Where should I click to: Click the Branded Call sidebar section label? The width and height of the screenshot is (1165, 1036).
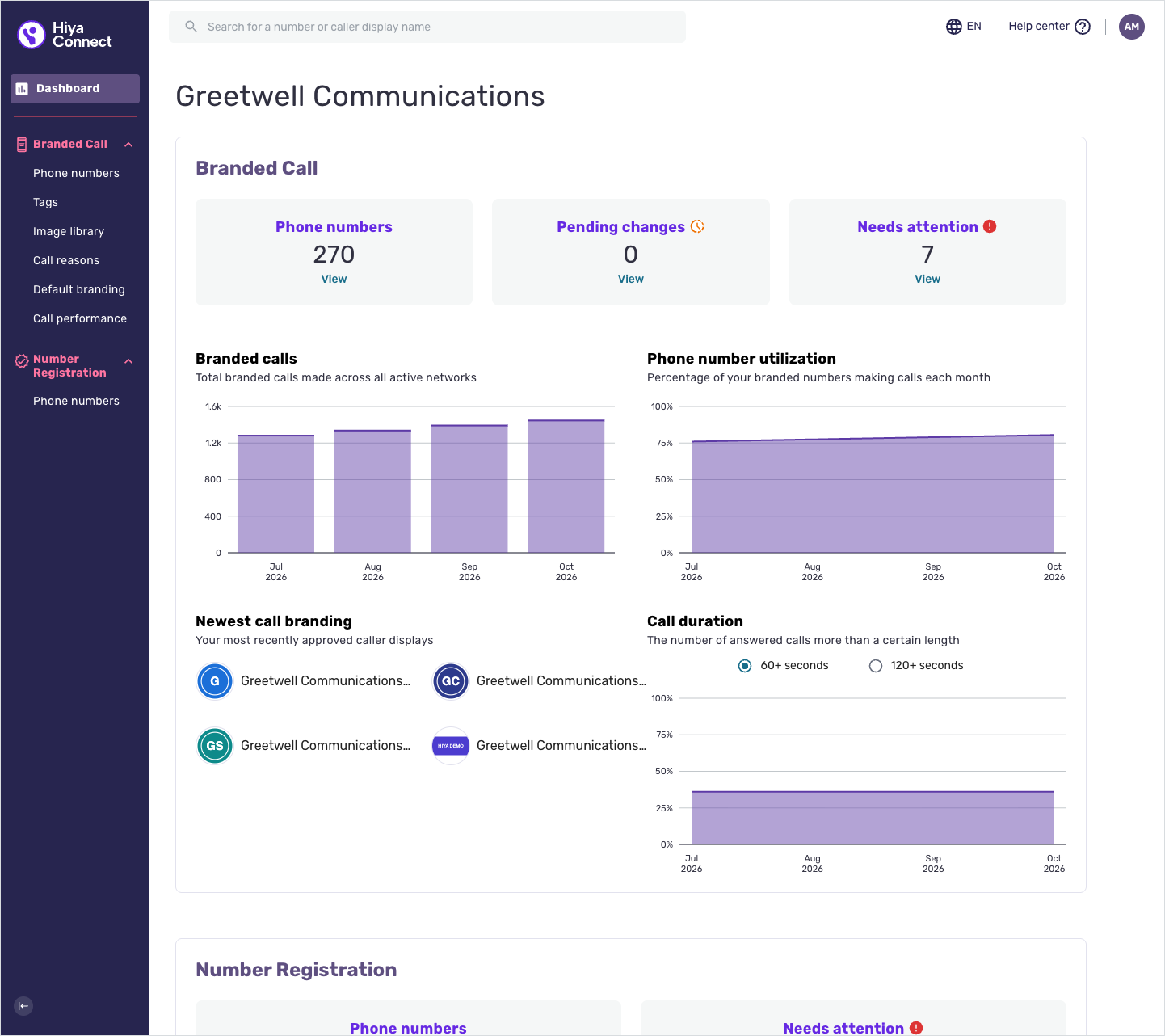70,144
